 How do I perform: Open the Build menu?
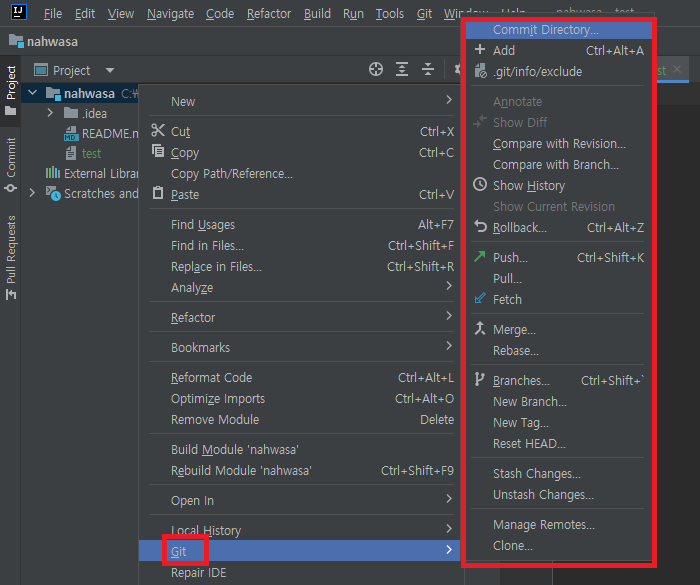pos(317,14)
